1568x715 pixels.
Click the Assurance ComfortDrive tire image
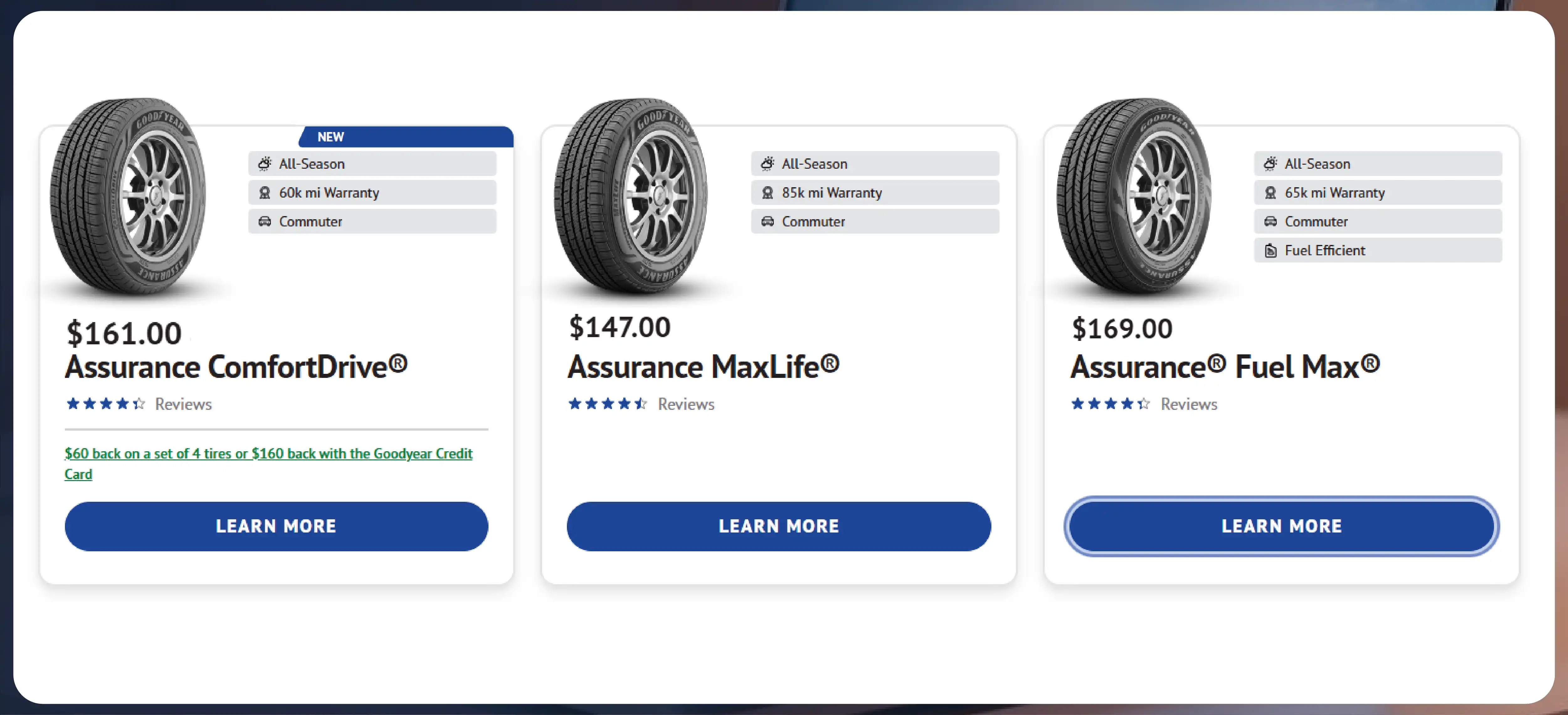pyautogui.click(x=129, y=196)
